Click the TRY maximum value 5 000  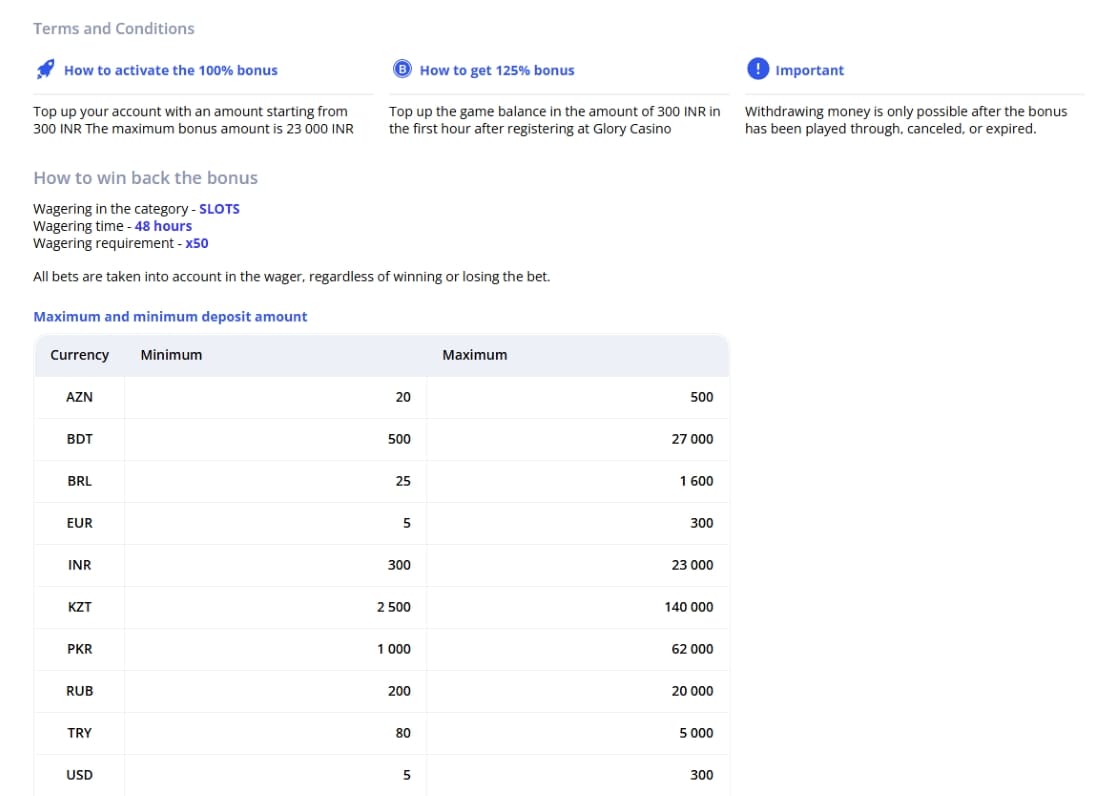pos(696,733)
